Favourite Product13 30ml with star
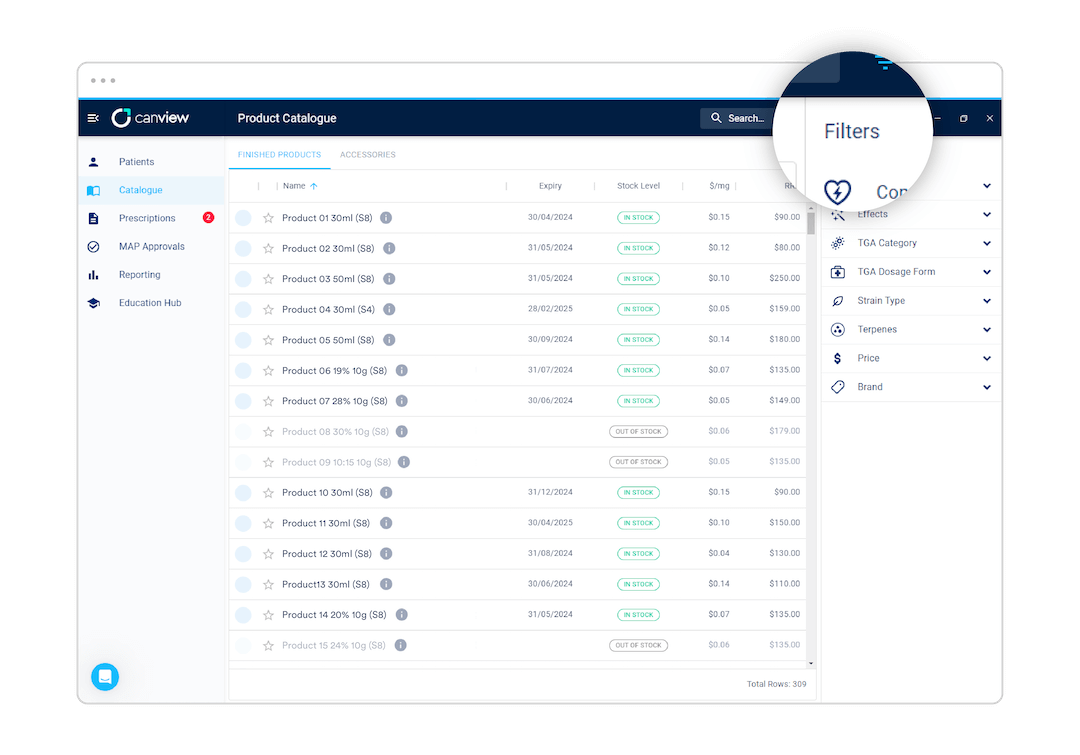 (269, 585)
